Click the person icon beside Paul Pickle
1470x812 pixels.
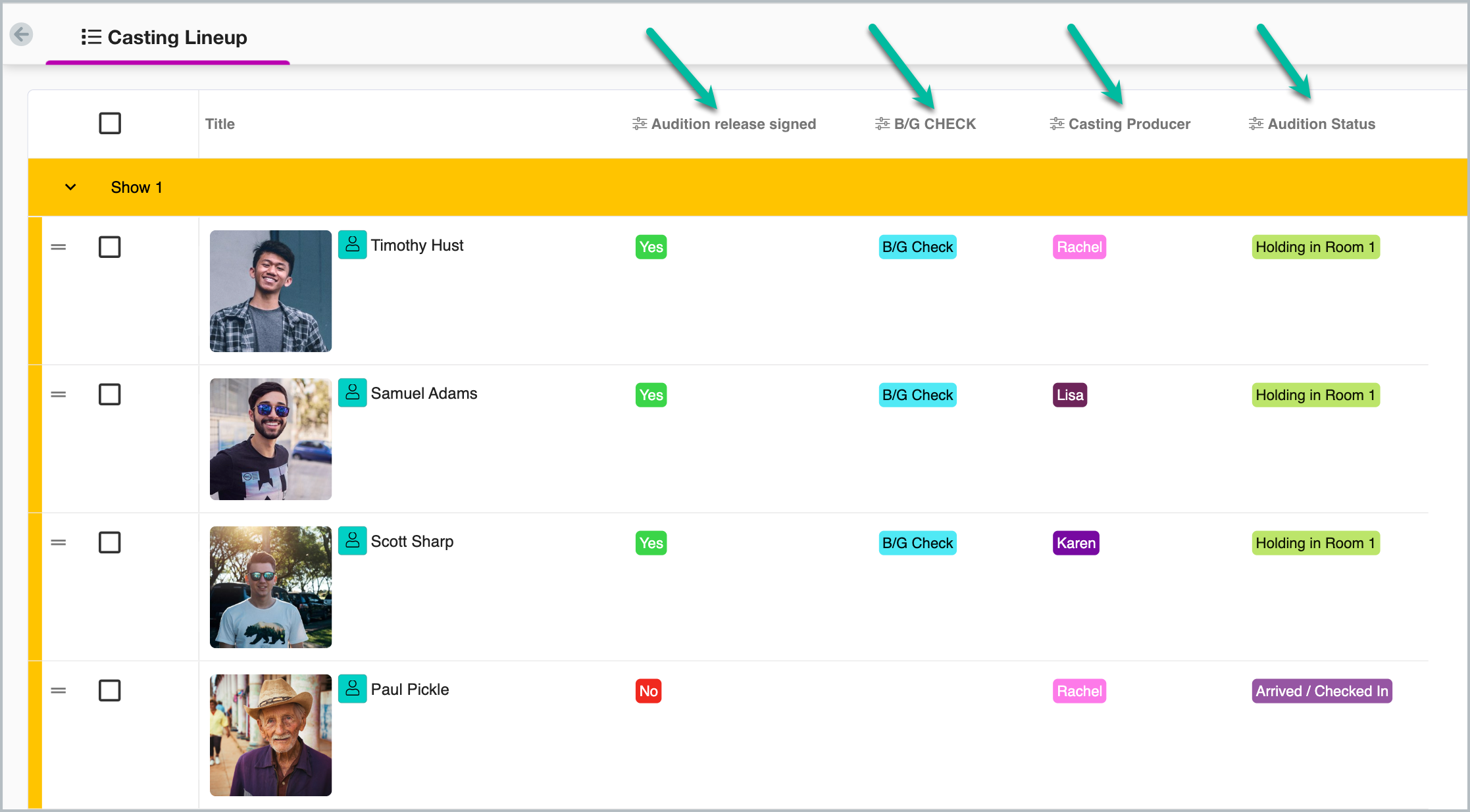(x=353, y=689)
